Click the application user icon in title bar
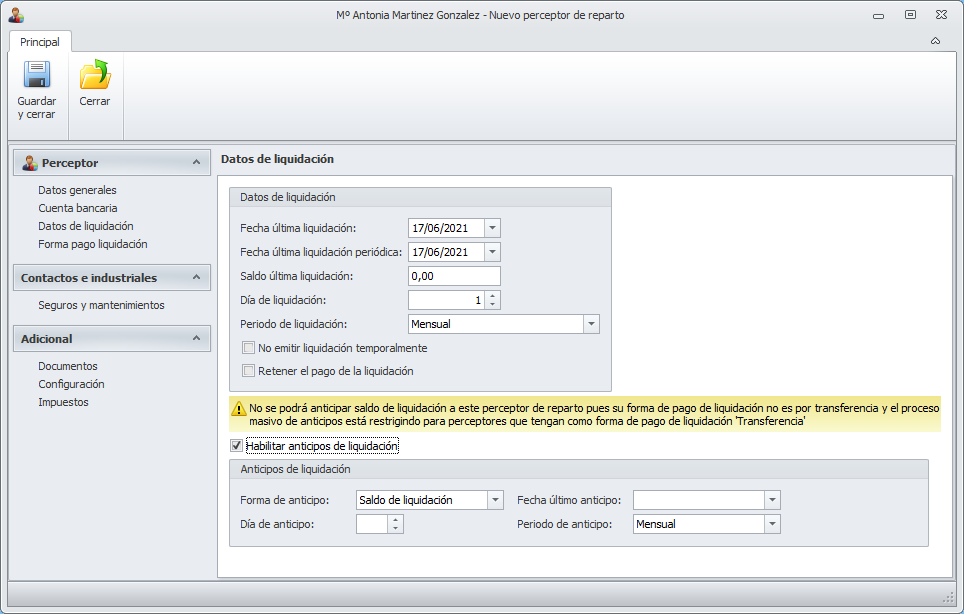The height and width of the screenshot is (614, 964). click(x=16, y=15)
